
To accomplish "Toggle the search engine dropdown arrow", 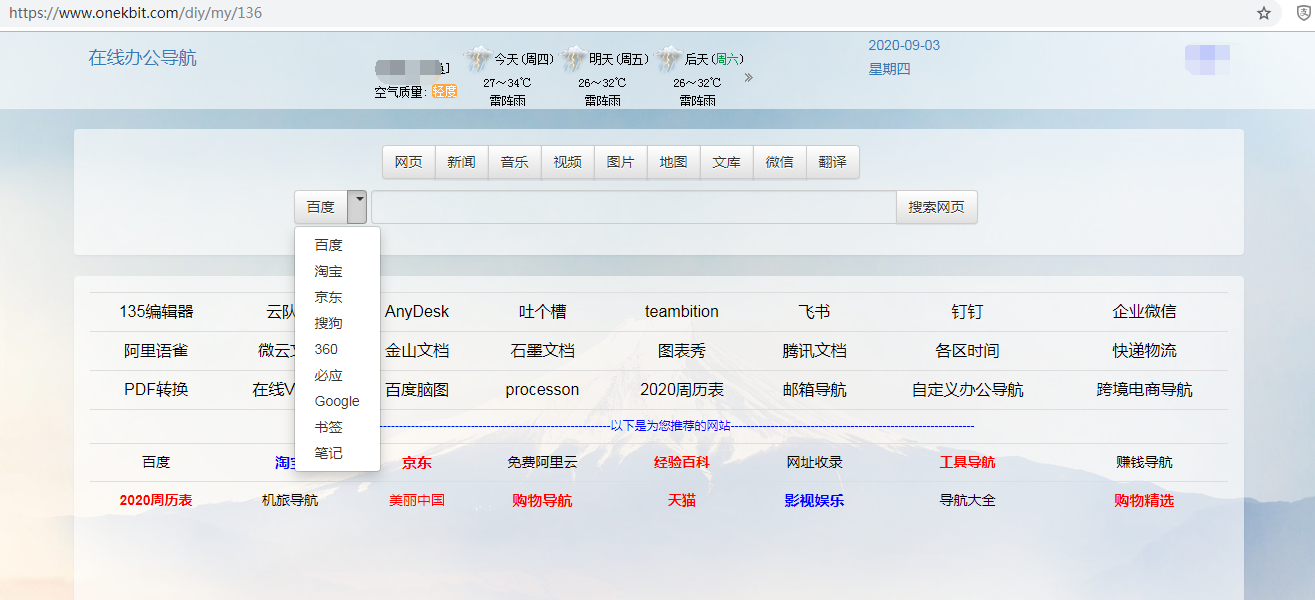I will tap(358, 207).
